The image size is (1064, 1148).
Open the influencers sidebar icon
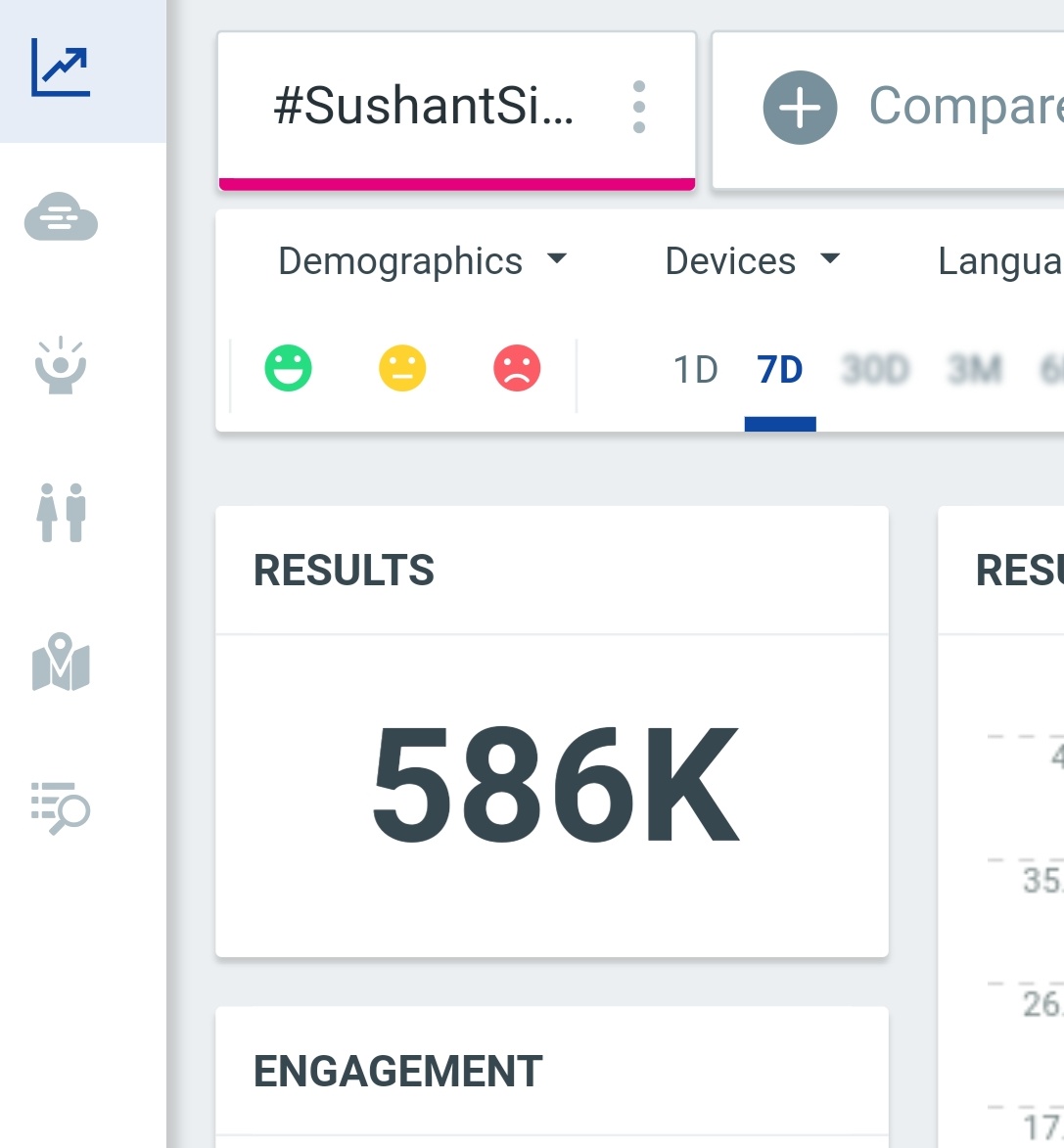coord(61,365)
